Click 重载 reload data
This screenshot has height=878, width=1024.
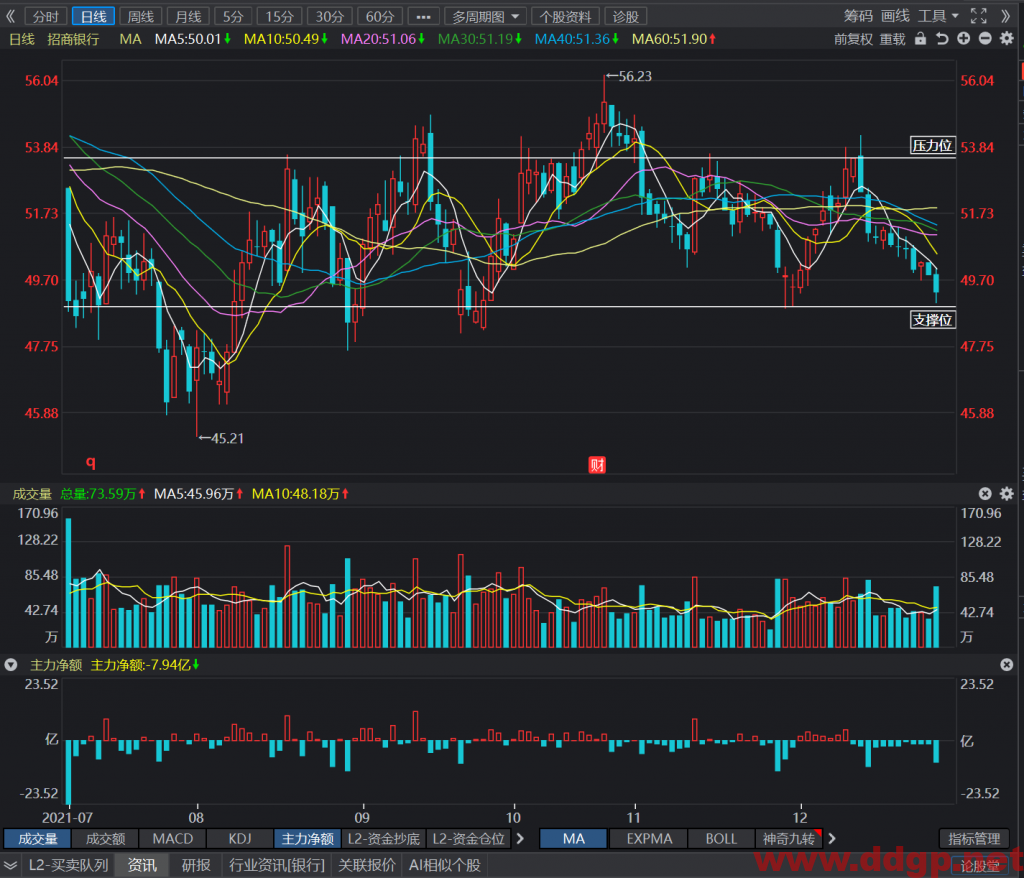892,39
